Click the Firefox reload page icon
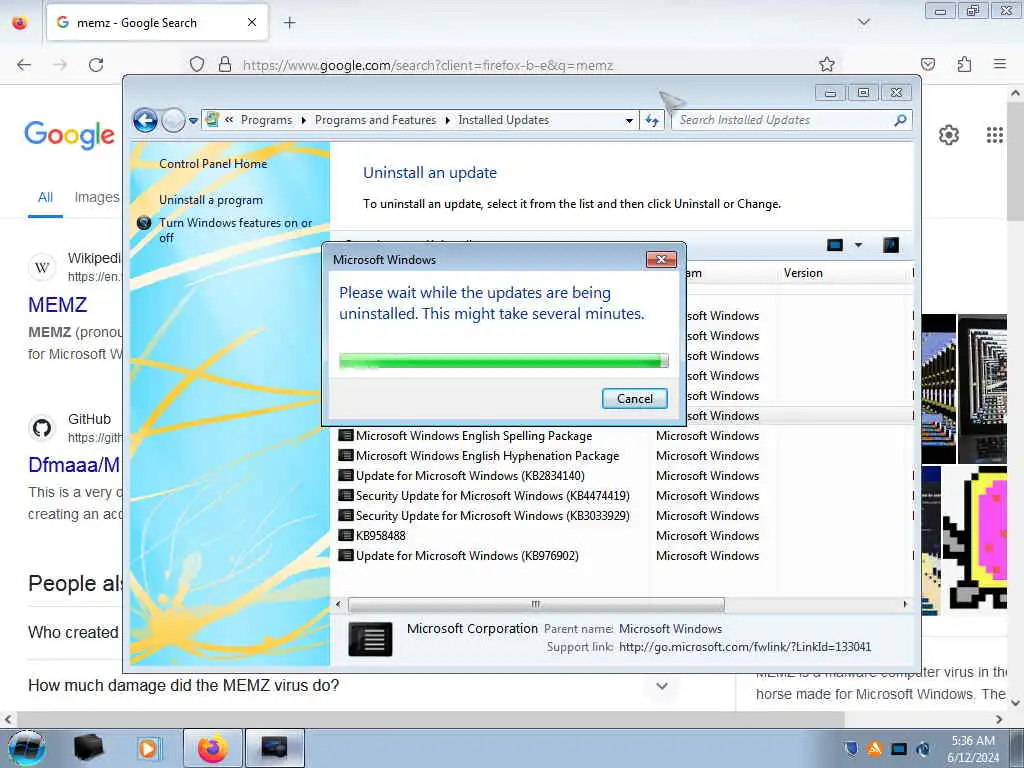 click(96, 65)
